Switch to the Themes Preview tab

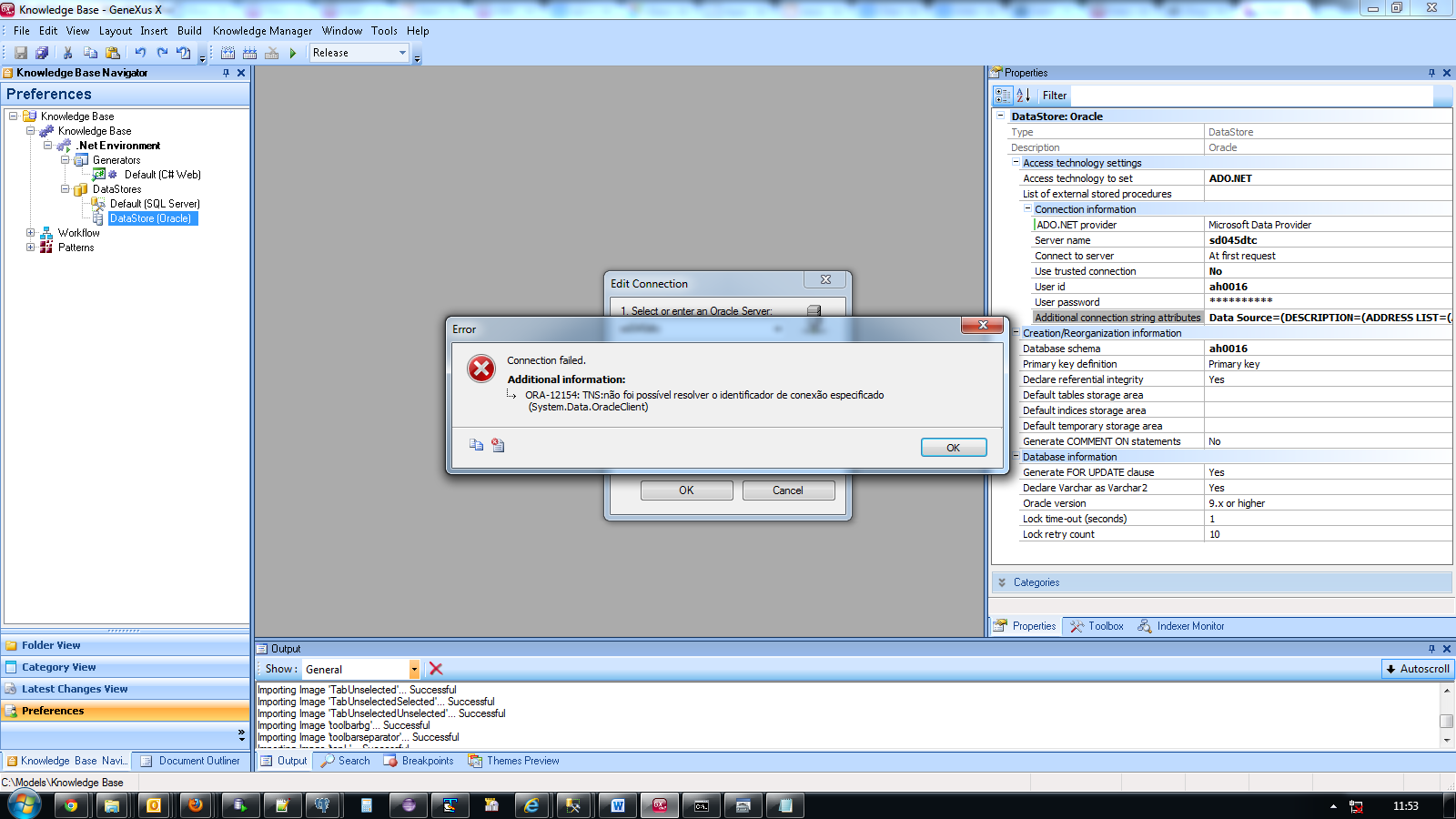point(514,761)
